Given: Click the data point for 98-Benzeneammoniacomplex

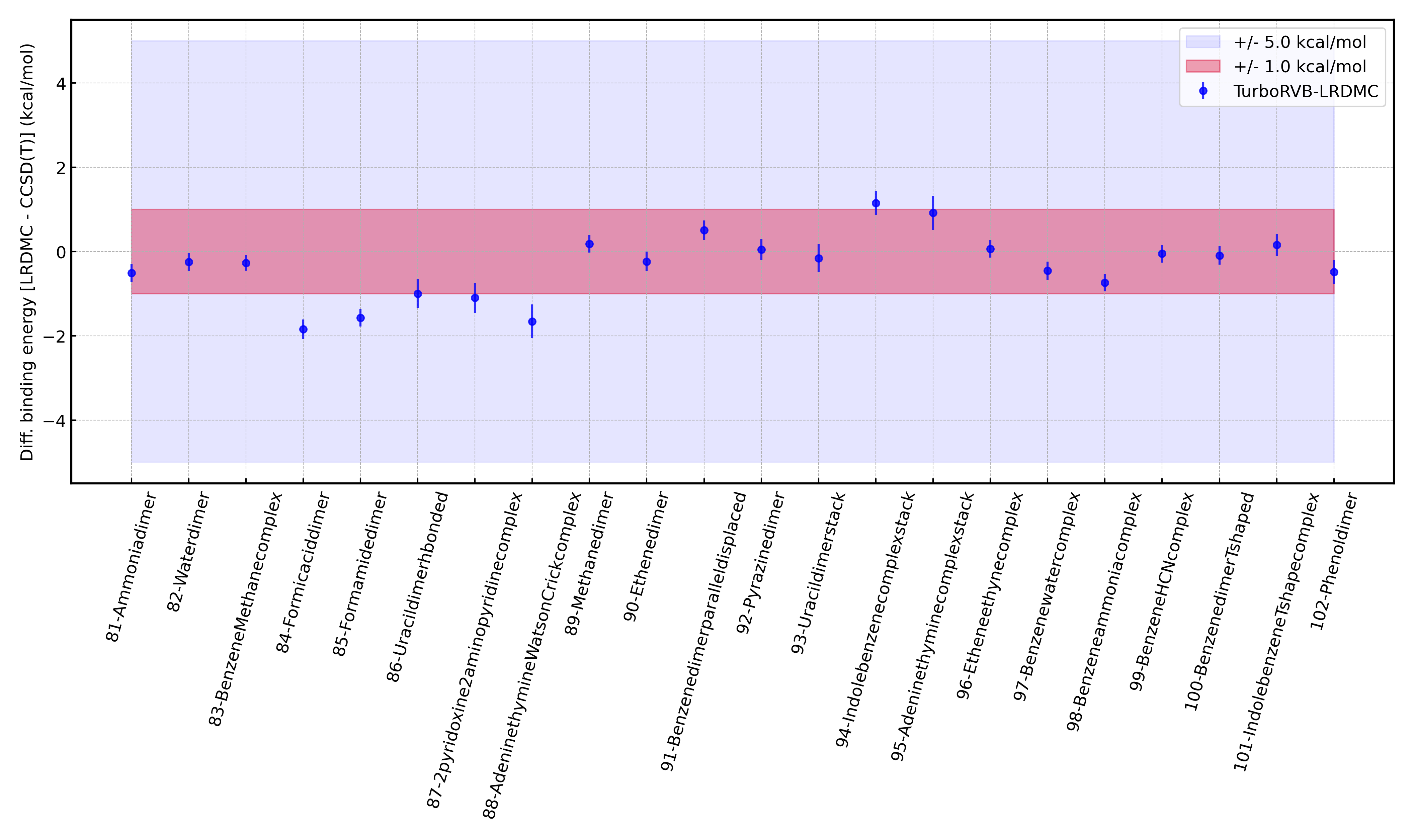Looking at the screenshot, I should pos(1104,283).
